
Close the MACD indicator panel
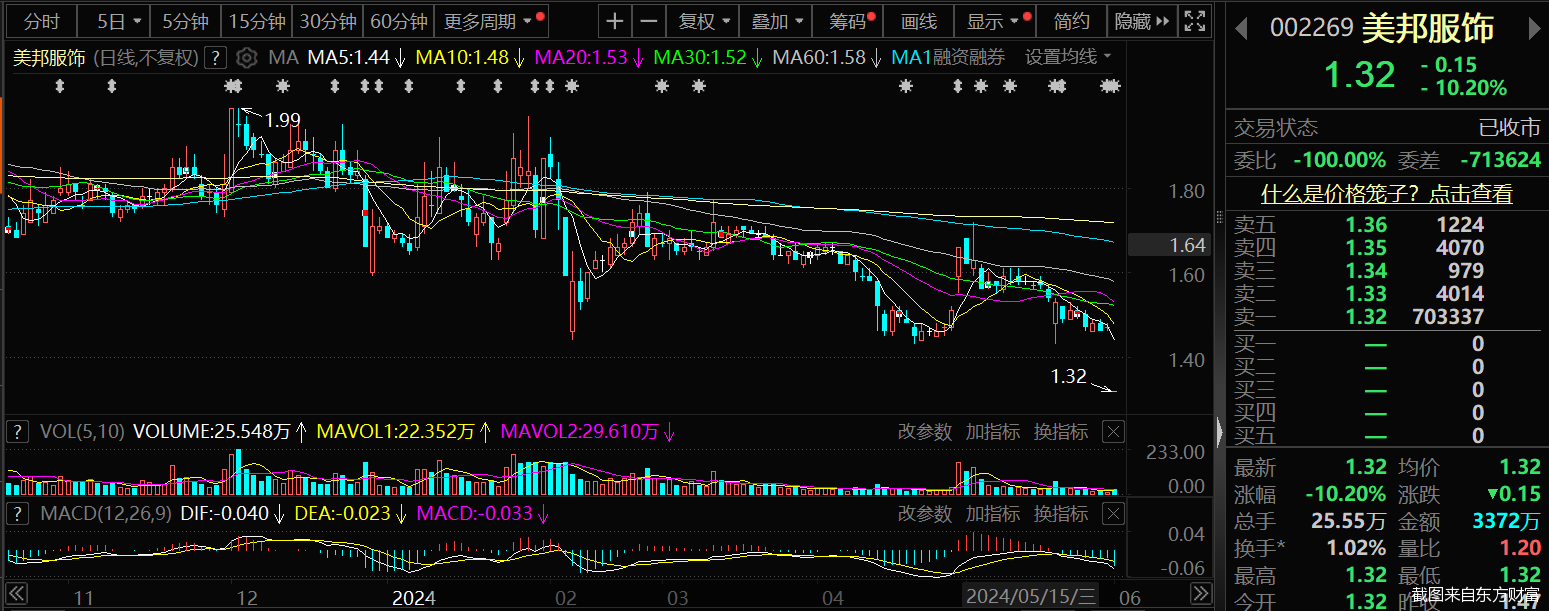click(x=1113, y=513)
